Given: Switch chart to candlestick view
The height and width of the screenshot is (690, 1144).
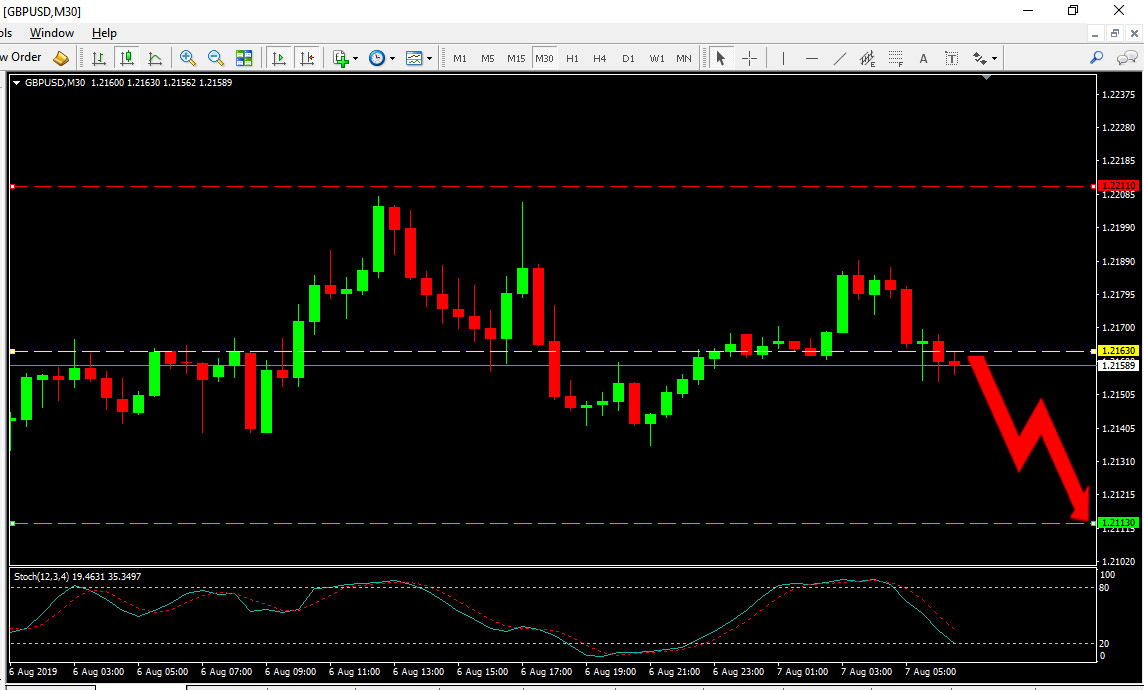Looking at the screenshot, I should click(x=127, y=58).
